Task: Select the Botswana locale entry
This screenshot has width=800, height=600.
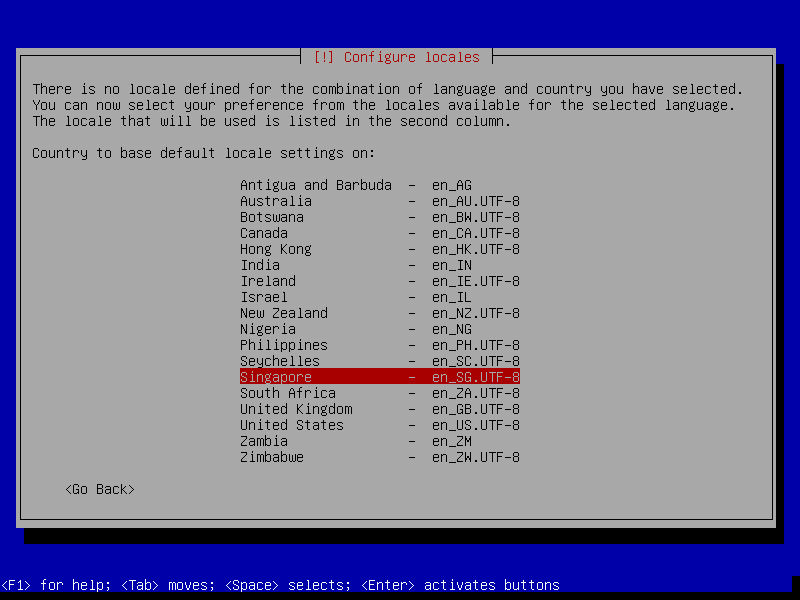Action: [380, 217]
